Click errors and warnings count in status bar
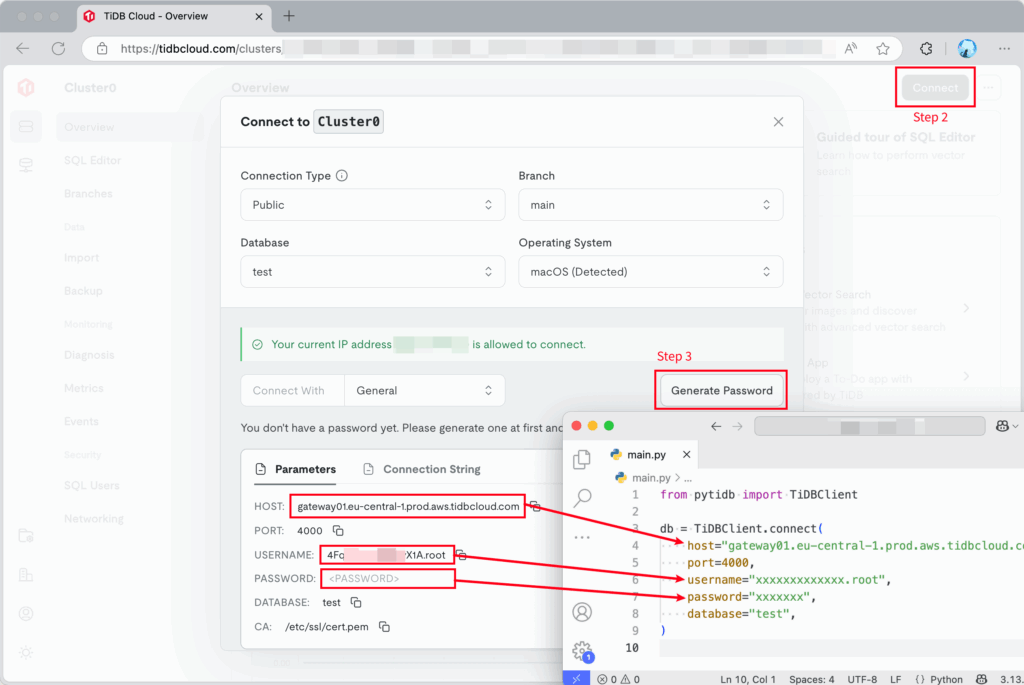 tap(618, 679)
